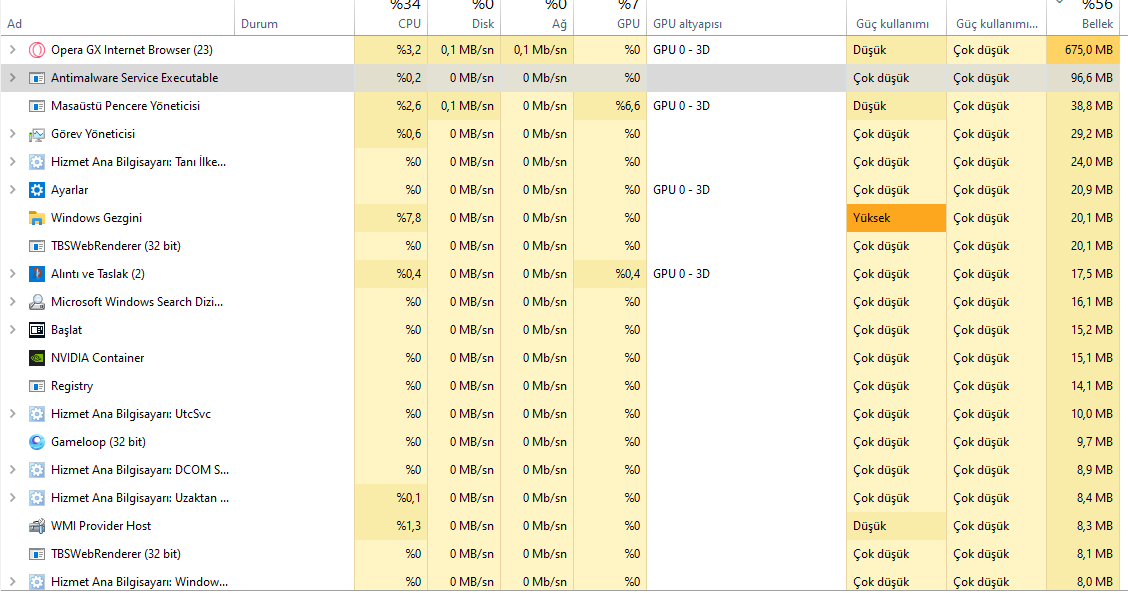Expand the Ayarlar process entry
The width and height of the screenshot is (1128, 593).
pos(12,190)
